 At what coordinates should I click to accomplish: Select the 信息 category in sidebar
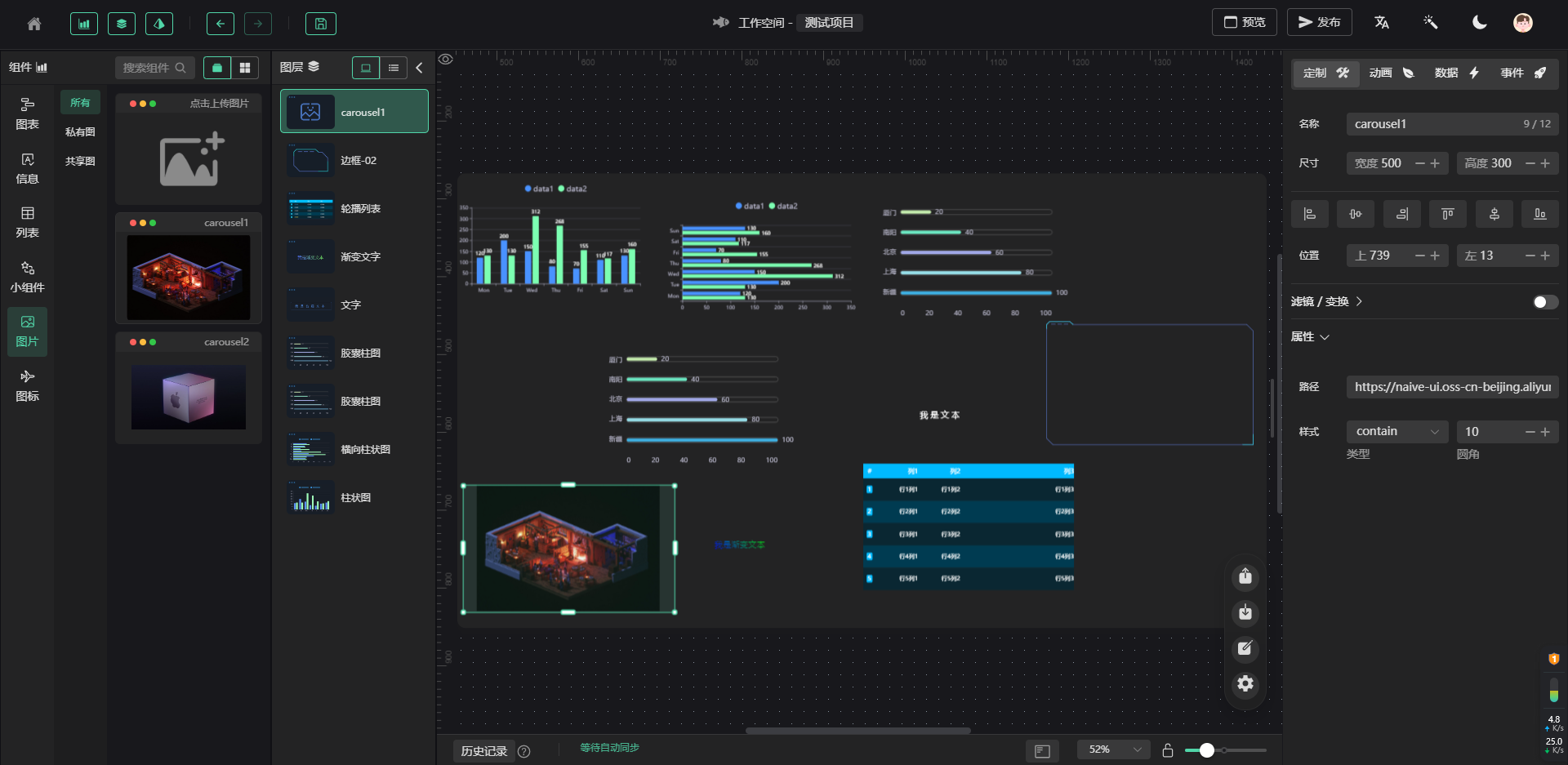[28, 168]
